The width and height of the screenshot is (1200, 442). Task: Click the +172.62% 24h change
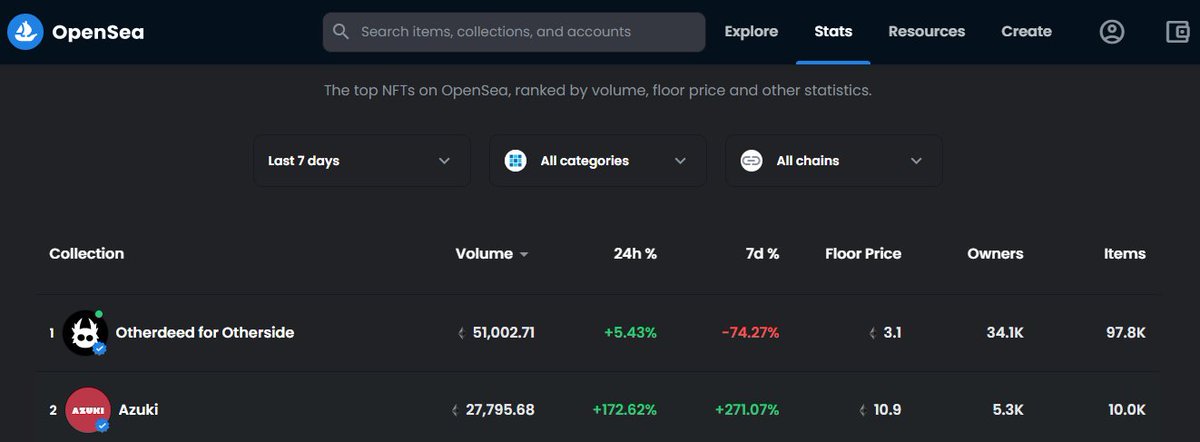click(x=625, y=410)
